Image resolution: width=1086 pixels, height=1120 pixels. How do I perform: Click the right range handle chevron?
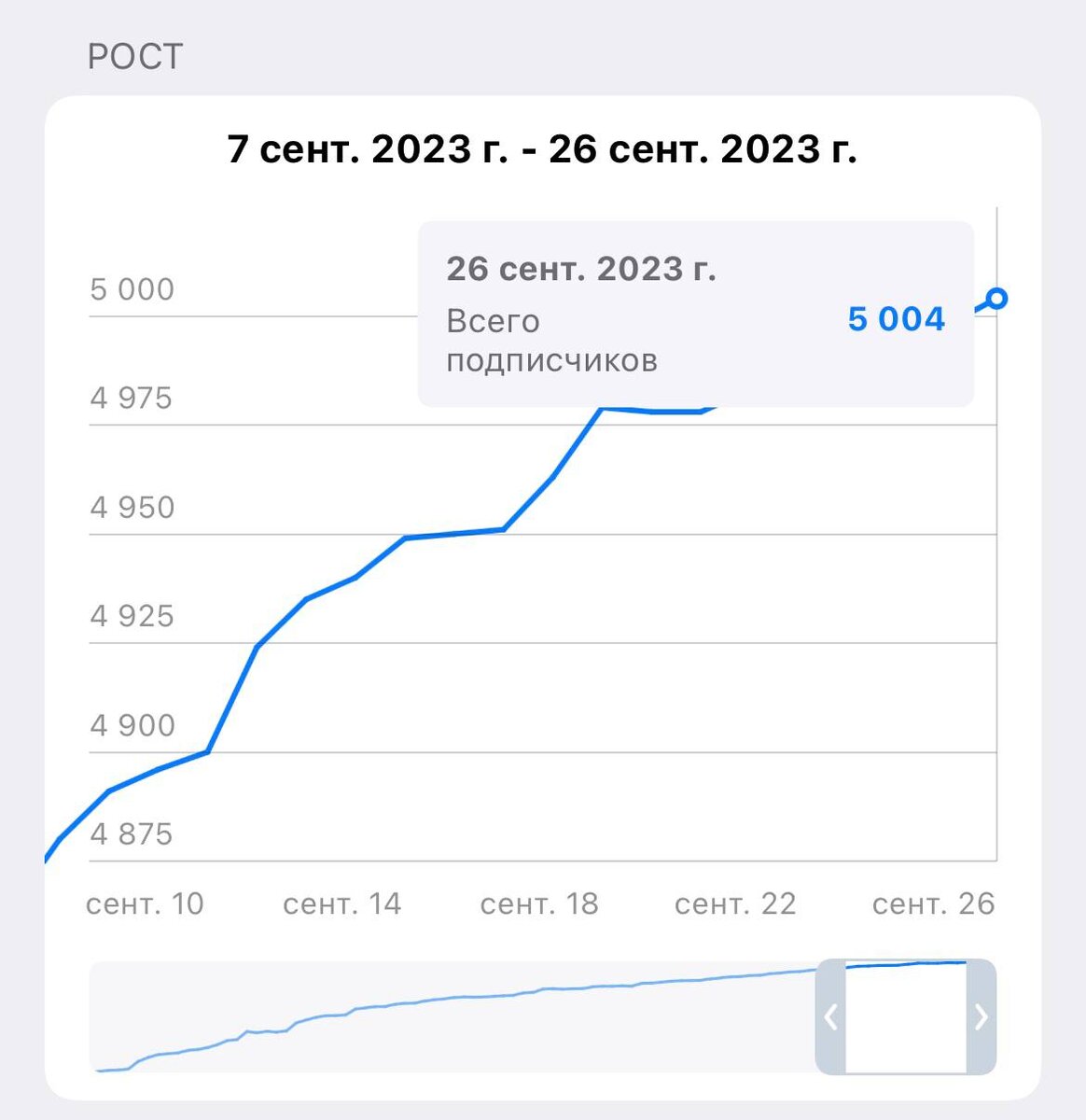982,1016
